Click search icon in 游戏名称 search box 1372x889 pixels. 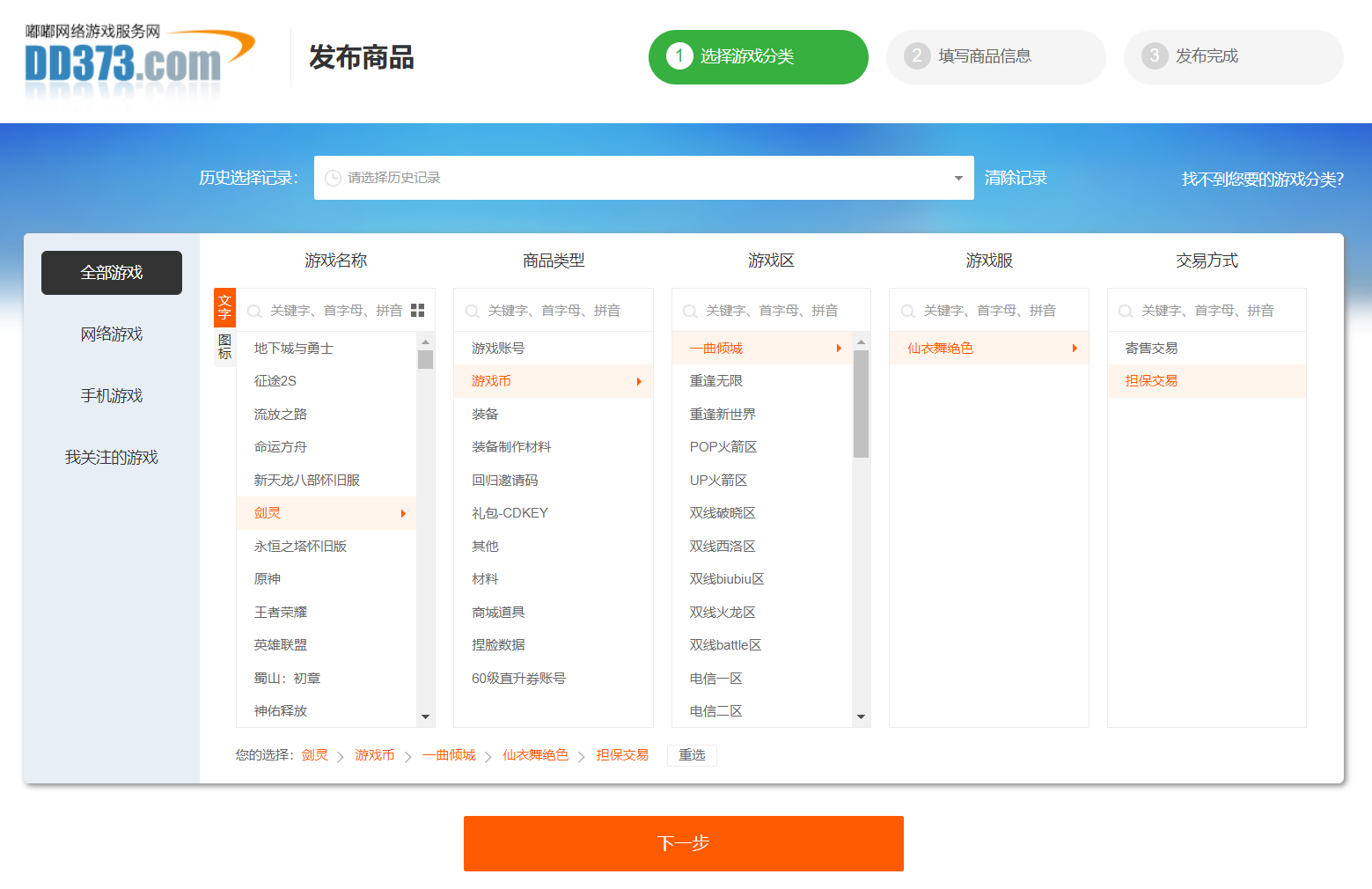tap(254, 311)
